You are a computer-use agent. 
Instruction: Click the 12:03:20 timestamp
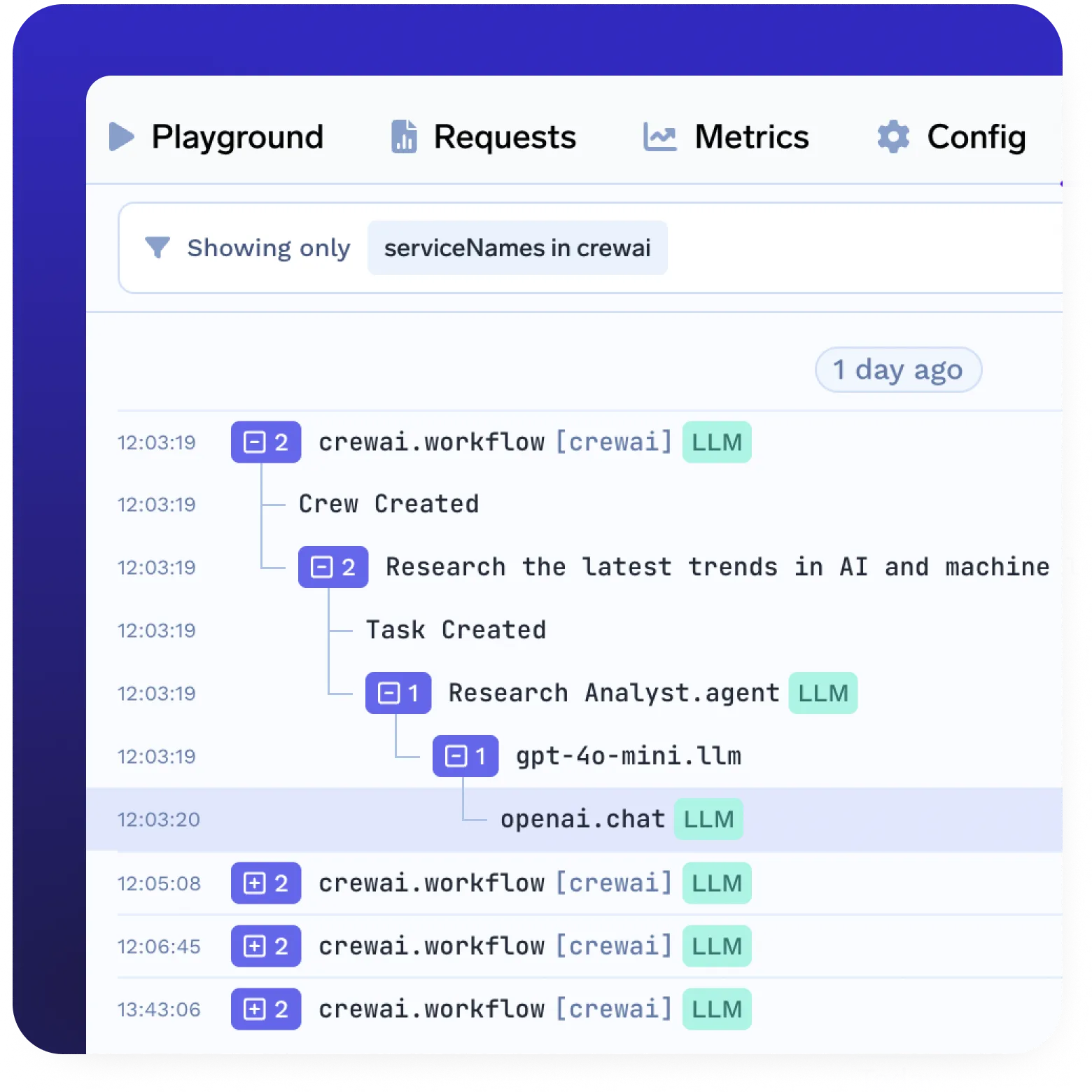[x=158, y=820]
